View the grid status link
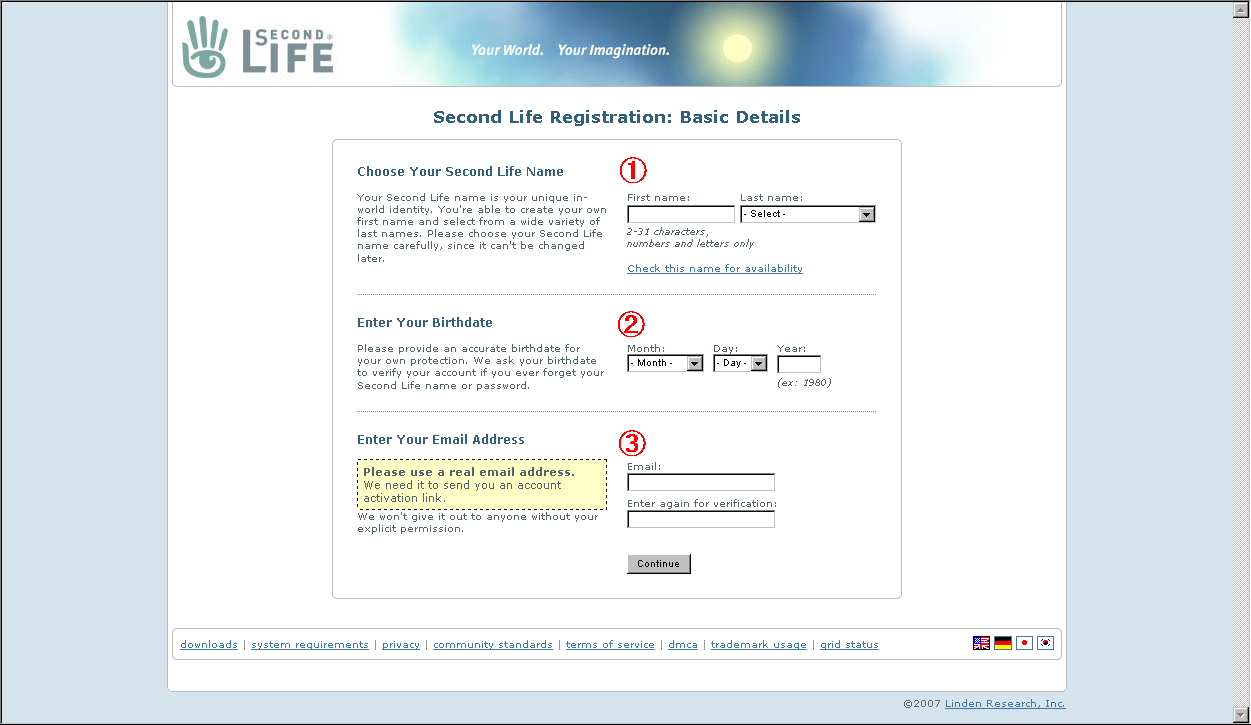Viewport: 1251px width, 725px height. click(849, 645)
